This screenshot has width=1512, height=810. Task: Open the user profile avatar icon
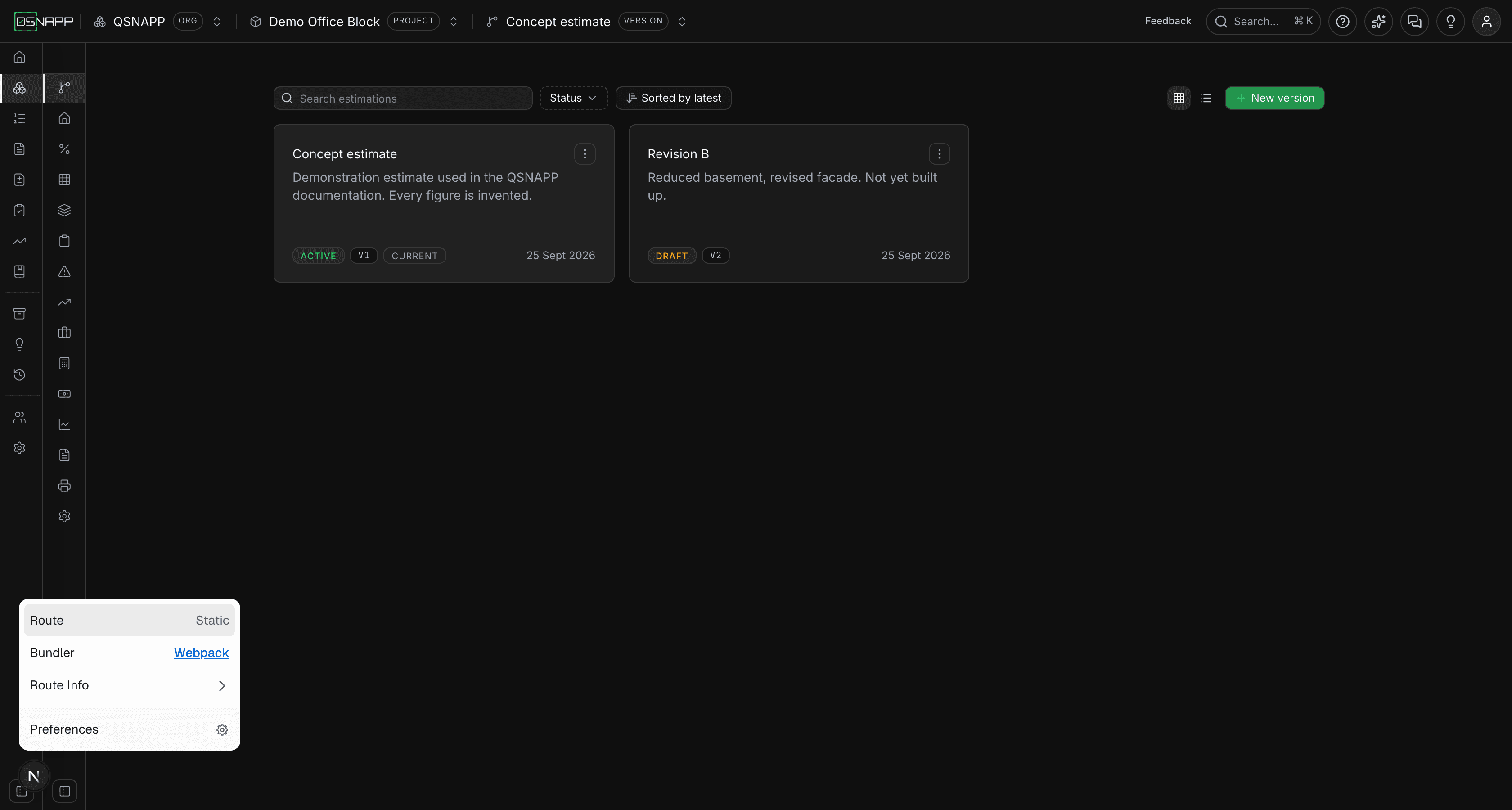1487,22
